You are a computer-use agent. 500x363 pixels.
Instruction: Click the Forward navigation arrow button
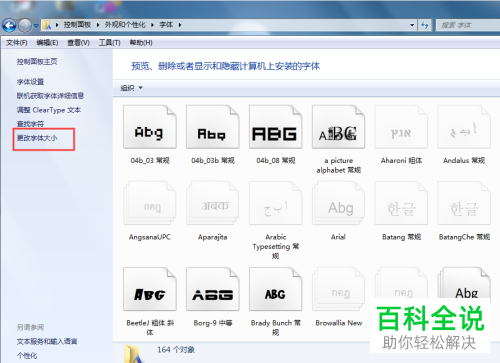pyautogui.click(x=25, y=25)
